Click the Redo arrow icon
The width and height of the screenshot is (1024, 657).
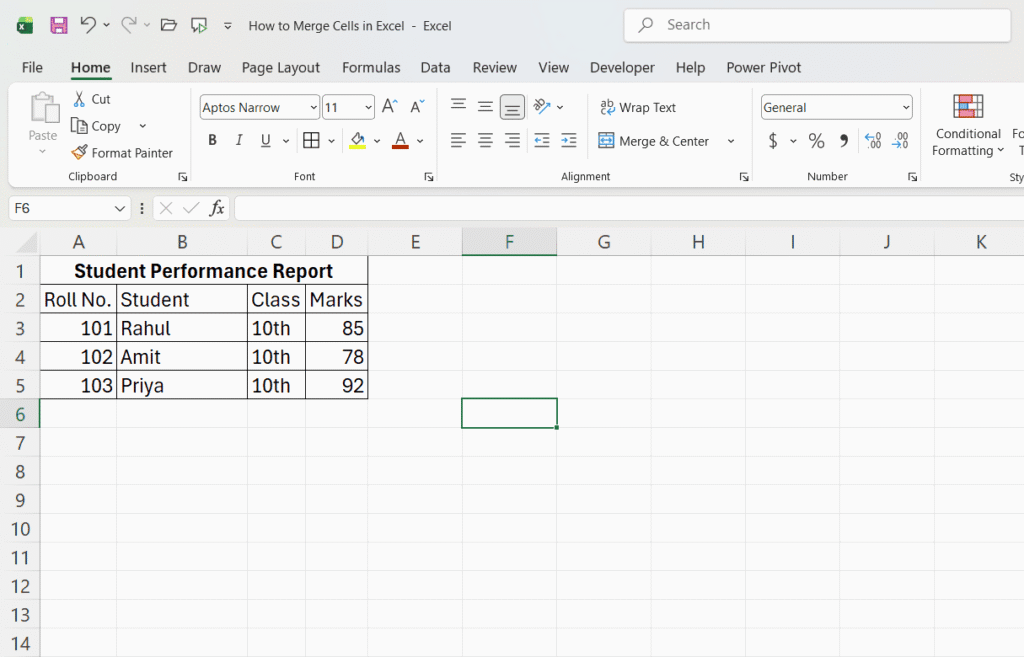click(x=129, y=25)
